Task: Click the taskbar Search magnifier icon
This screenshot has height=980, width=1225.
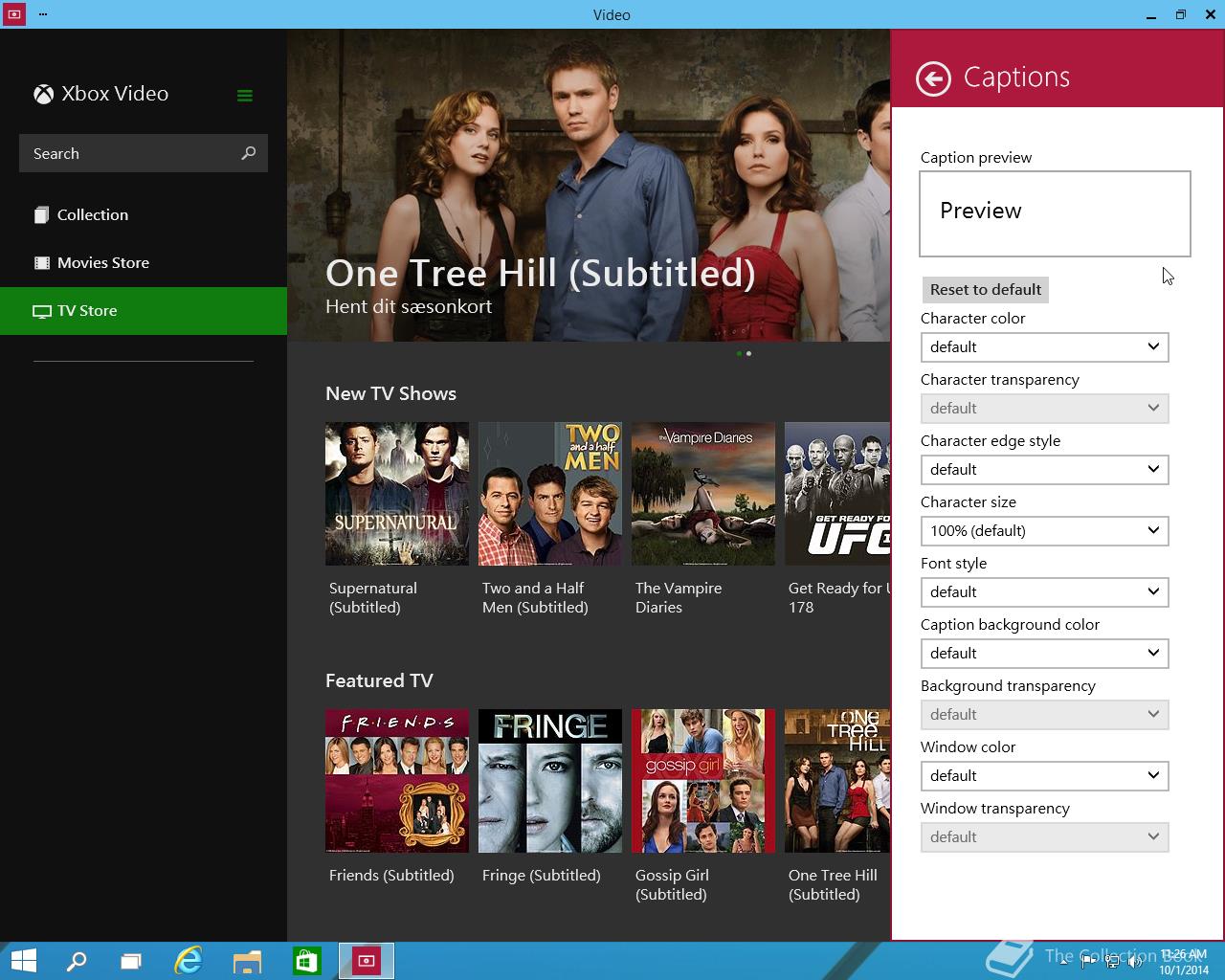Action: tap(77, 960)
